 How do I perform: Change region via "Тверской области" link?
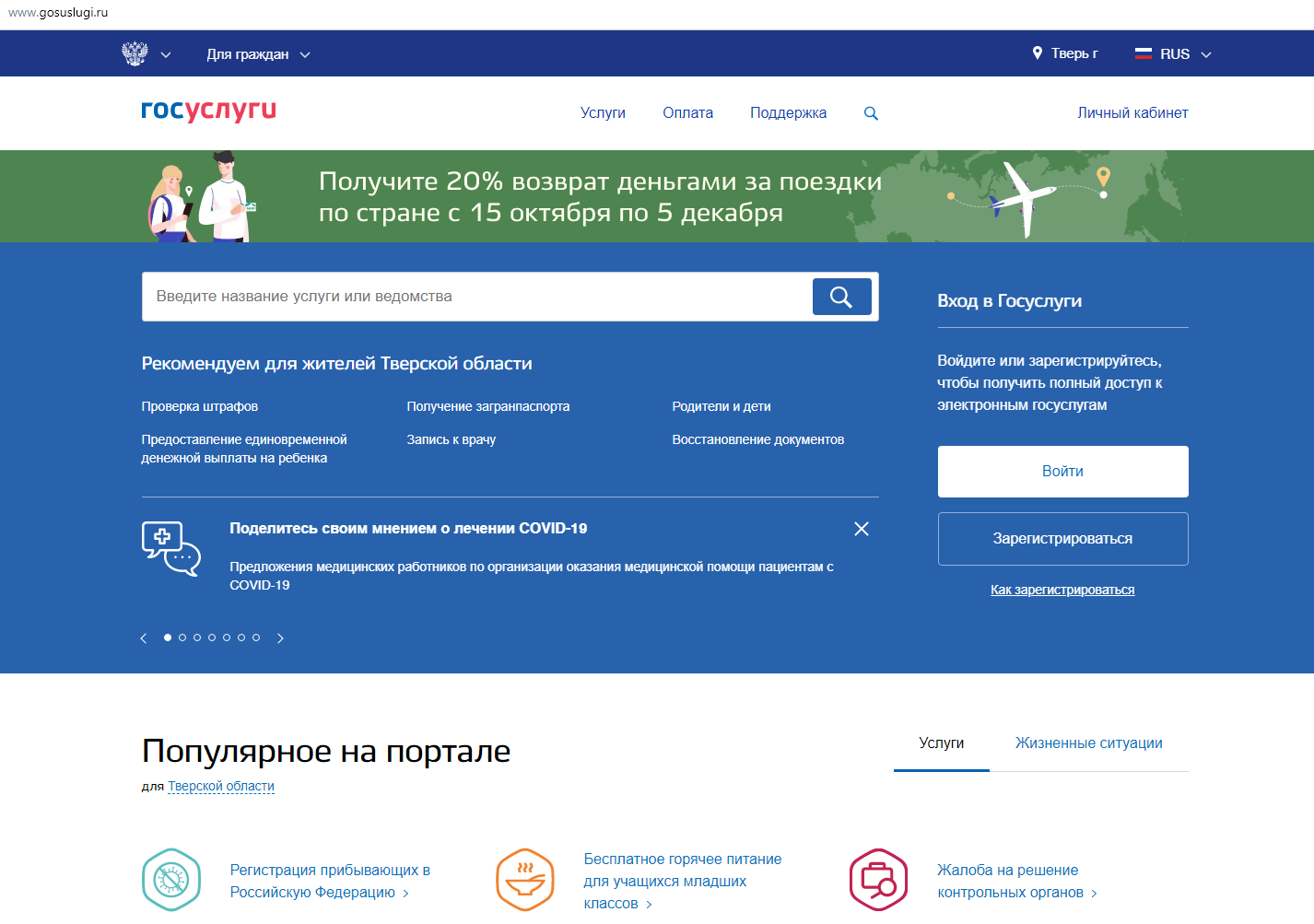click(221, 786)
